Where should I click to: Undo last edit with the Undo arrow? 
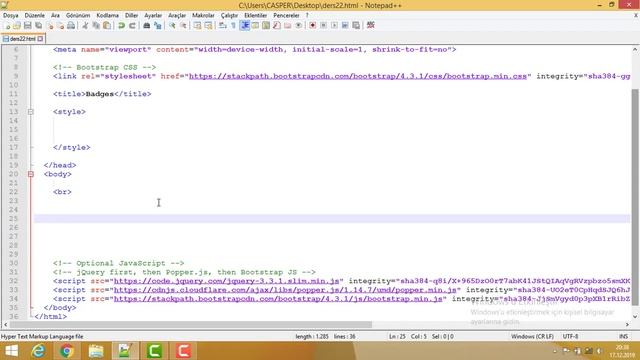pyautogui.click(x=121, y=25)
